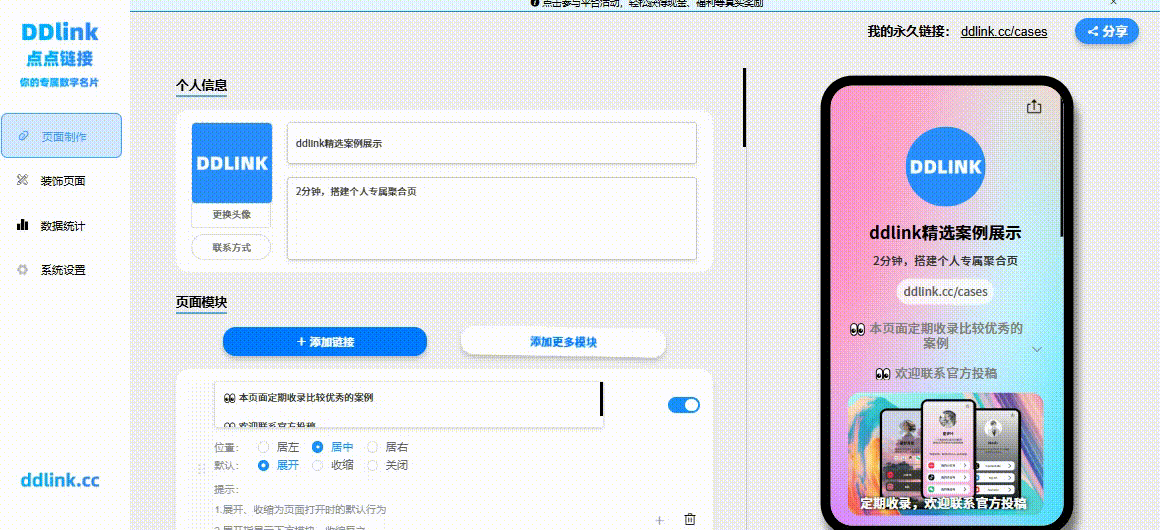Viewport: 1160px width, 530px height.
Task: Click the share icon in the phone preview
Action: [x=1033, y=107]
